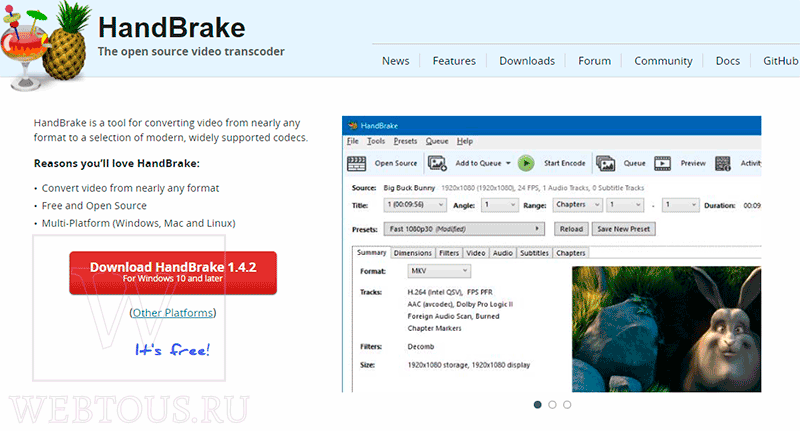Go to the GitHub page
The height and width of the screenshot is (431, 800).
[781, 61]
